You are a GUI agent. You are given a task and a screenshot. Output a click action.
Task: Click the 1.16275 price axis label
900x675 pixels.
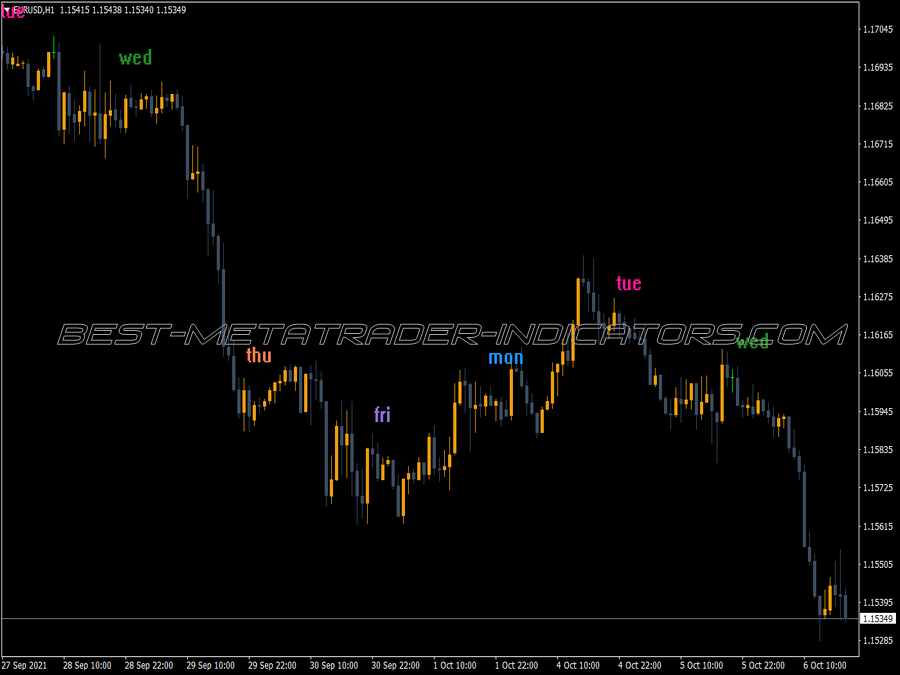[x=878, y=297]
